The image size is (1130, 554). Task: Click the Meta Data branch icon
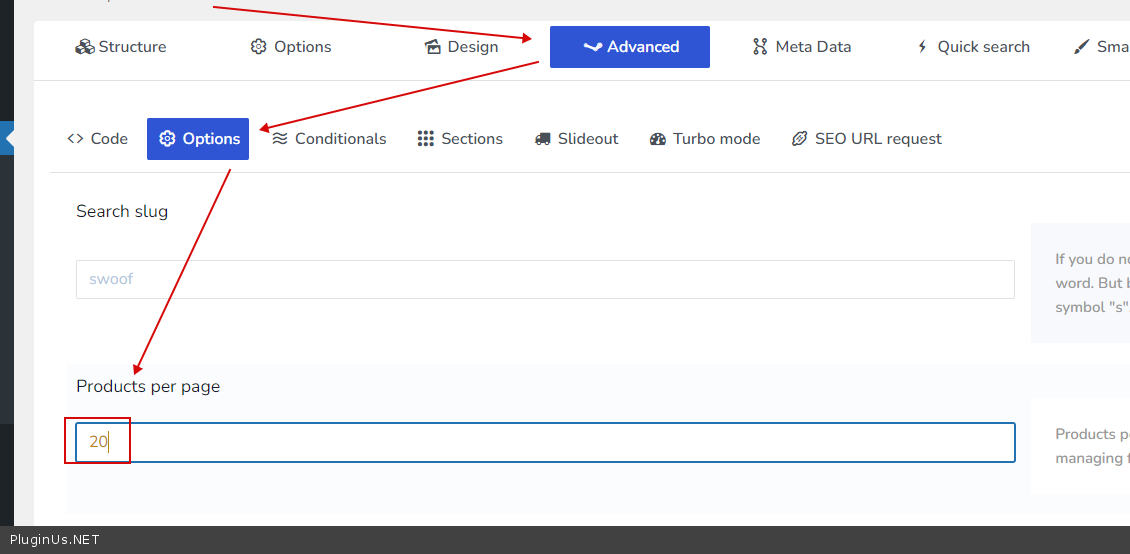click(x=760, y=47)
